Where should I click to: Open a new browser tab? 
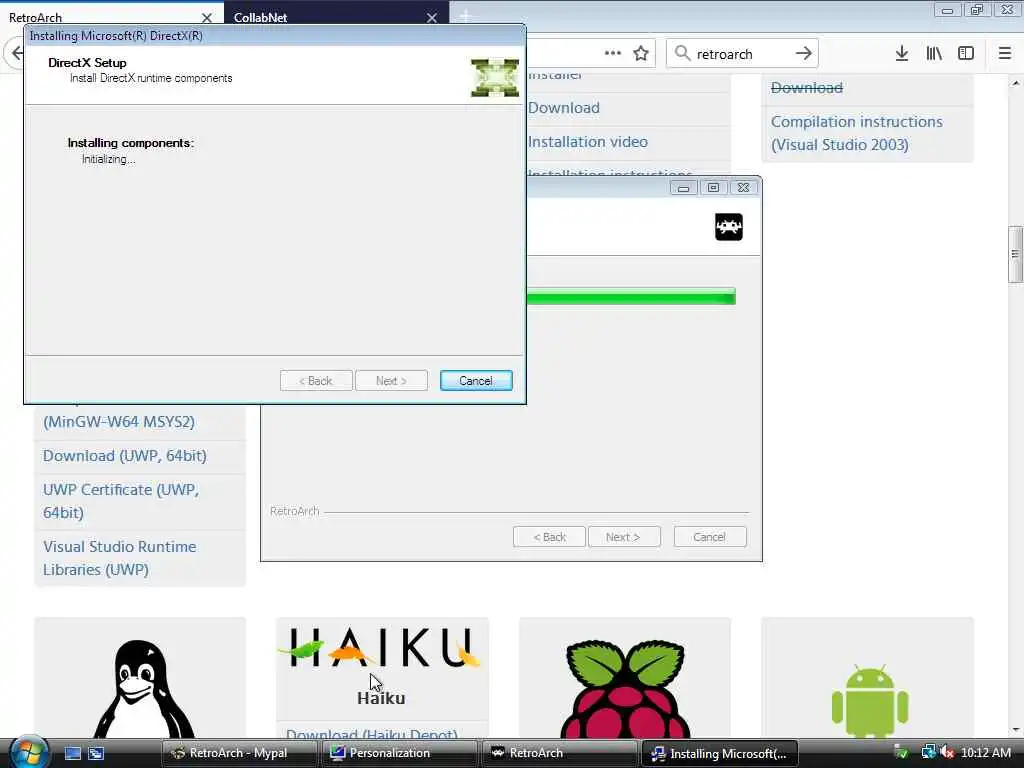tap(465, 16)
